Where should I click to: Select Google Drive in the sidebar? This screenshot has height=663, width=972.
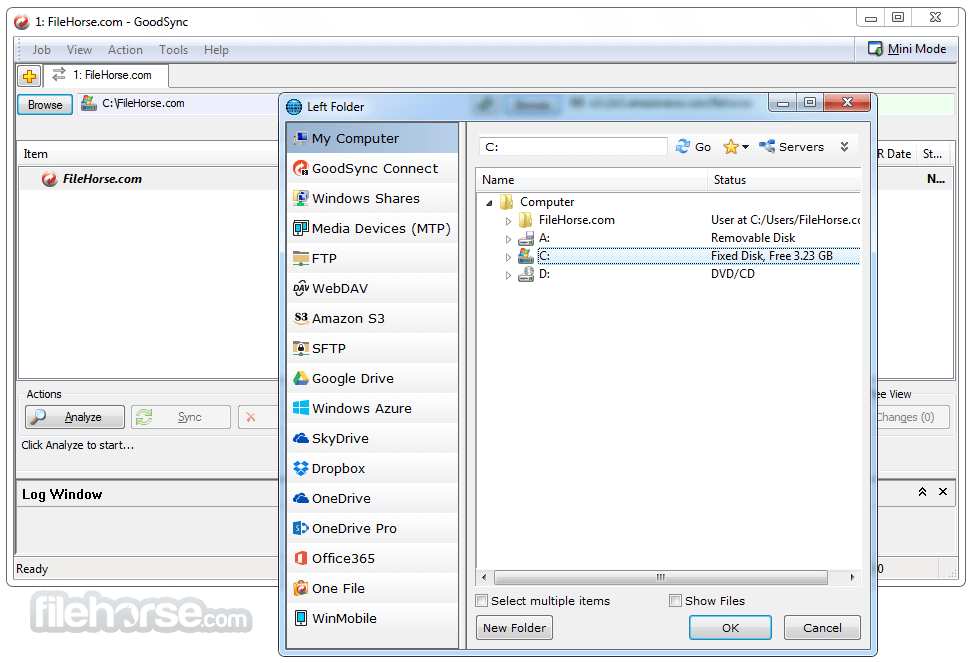coord(352,378)
